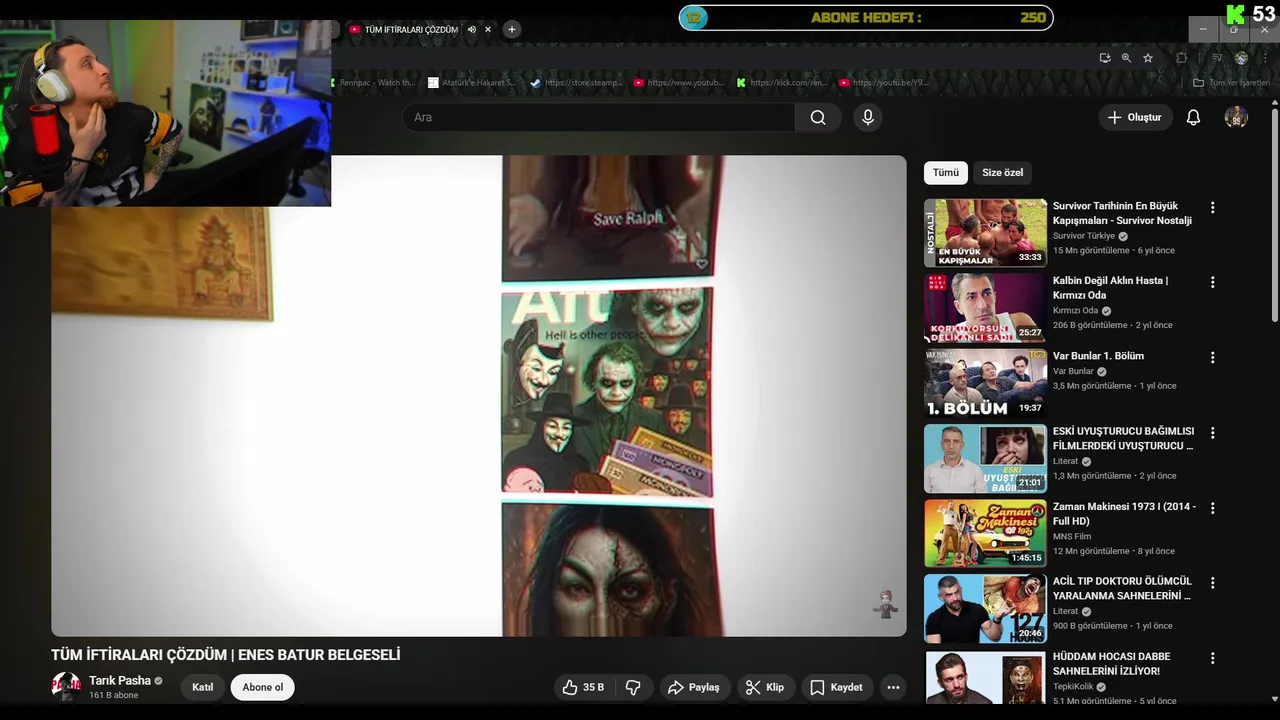
Task: Open options for Kalbin Değil Aklın Hasta video
Action: point(1212,283)
